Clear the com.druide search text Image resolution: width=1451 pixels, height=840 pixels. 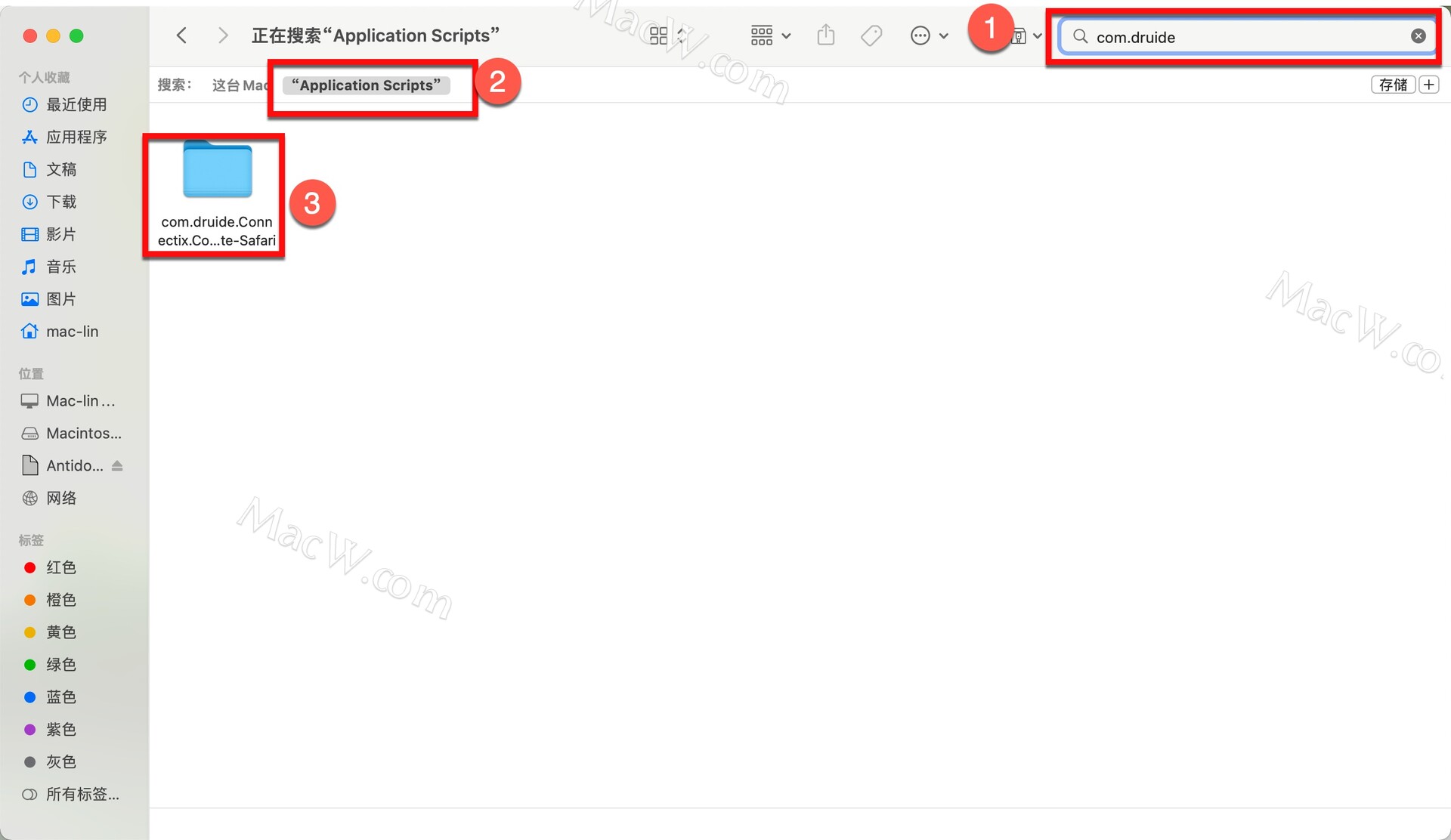[1419, 36]
